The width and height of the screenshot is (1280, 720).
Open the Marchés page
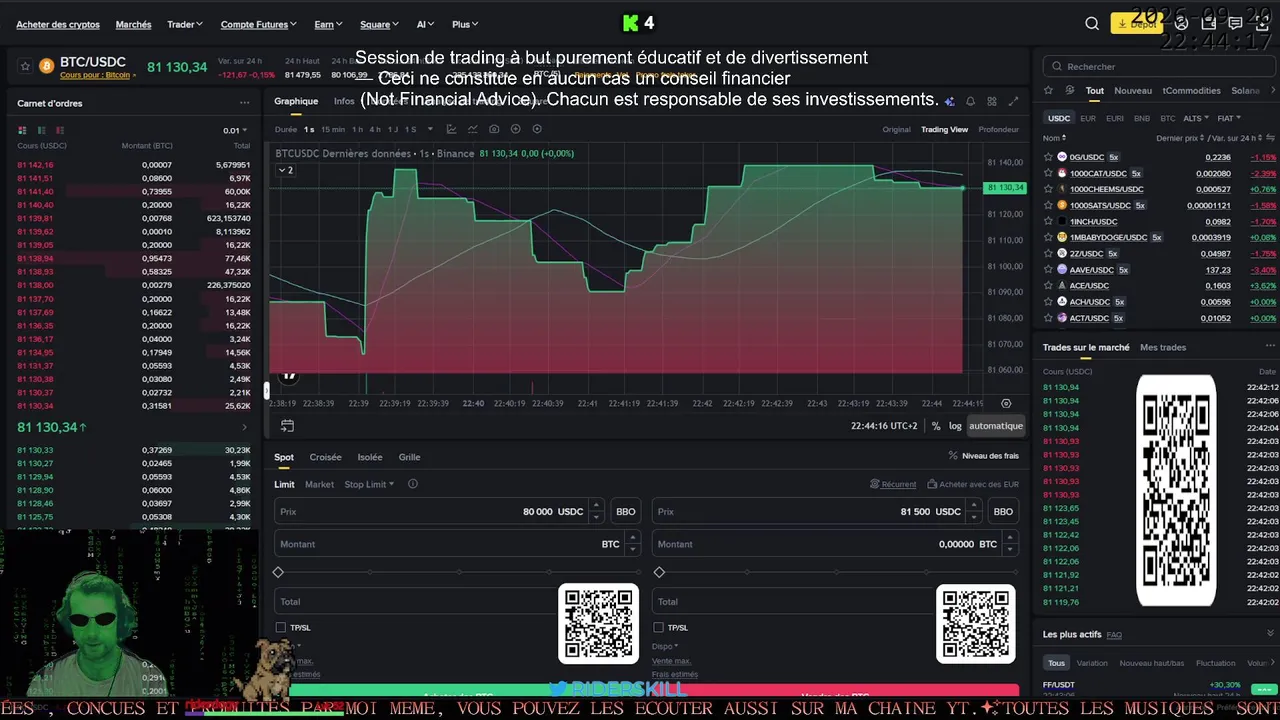[133, 24]
